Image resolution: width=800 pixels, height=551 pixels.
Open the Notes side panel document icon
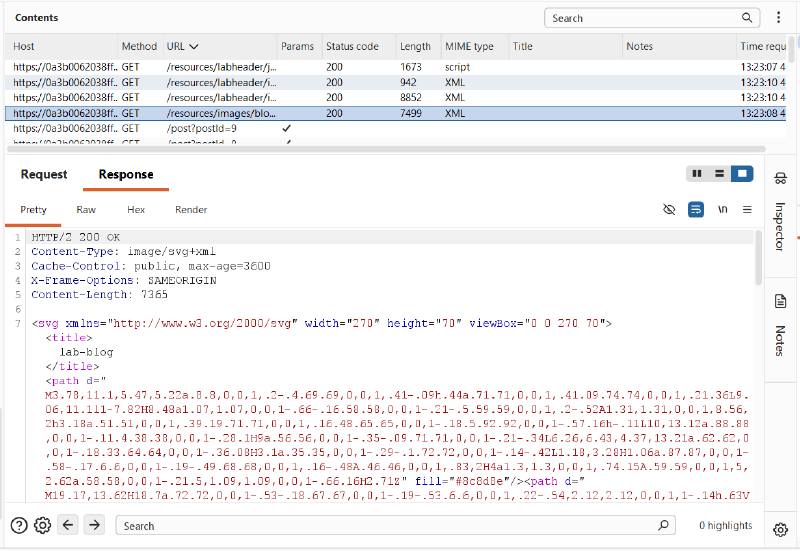click(780, 301)
